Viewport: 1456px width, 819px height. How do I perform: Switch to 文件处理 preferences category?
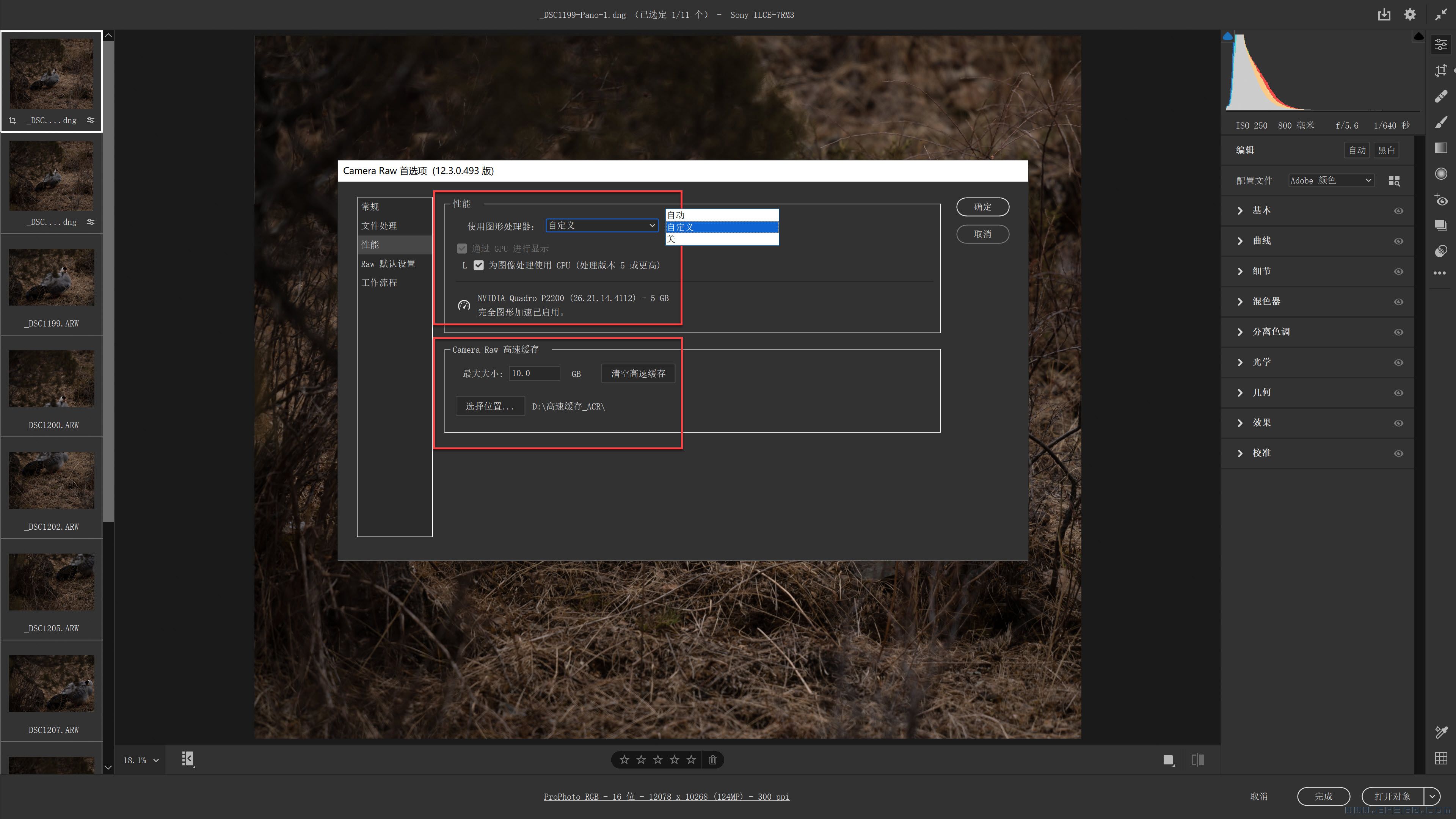(x=379, y=226)
